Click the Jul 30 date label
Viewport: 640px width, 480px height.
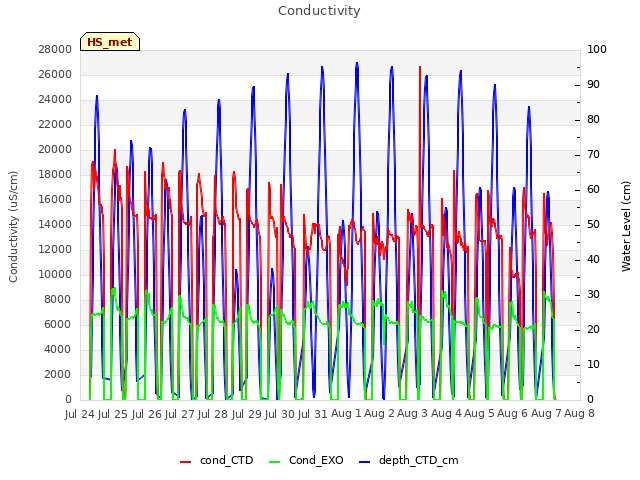(x=280, y=414)
